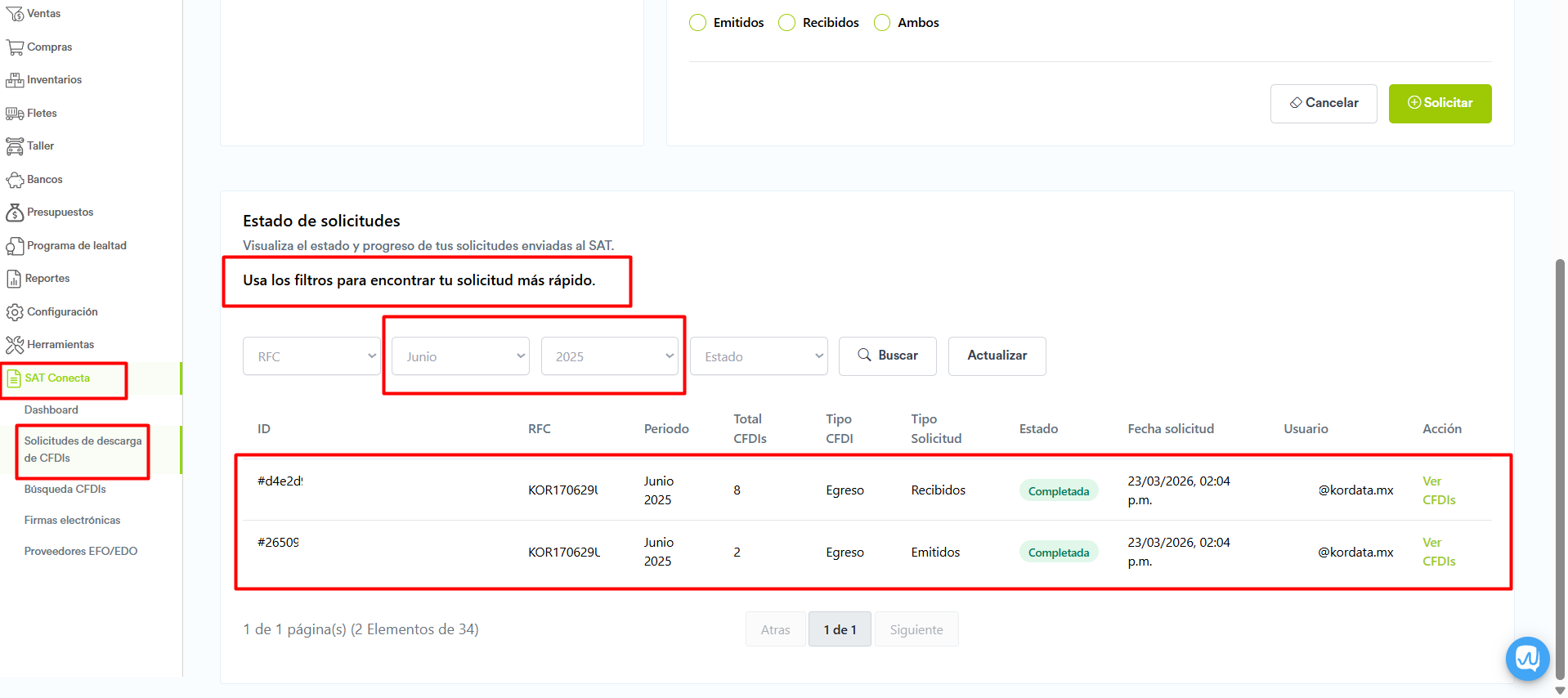Select the Emitidos radio button

tap(697, 23)
